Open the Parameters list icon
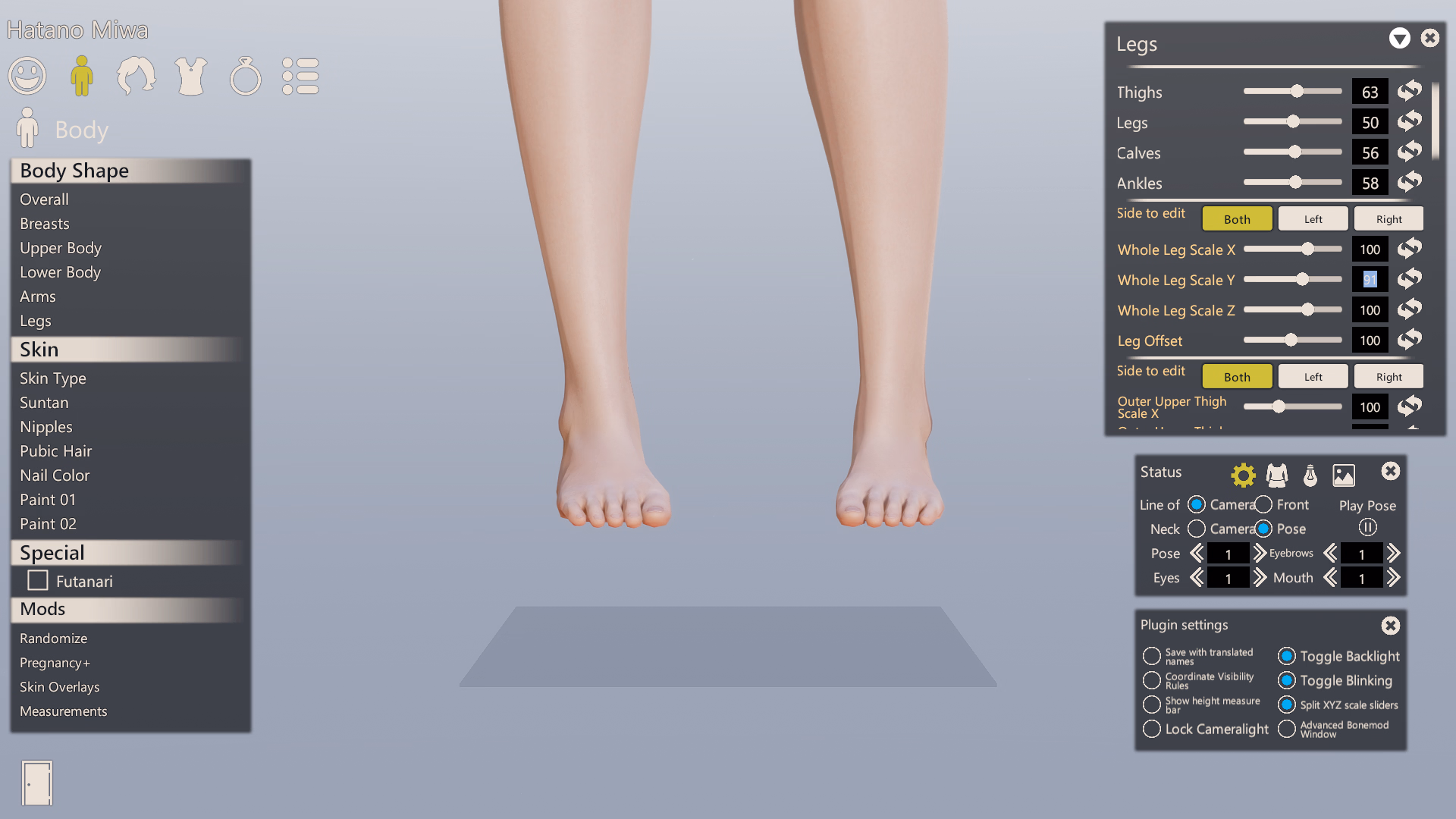 (300, 76)
